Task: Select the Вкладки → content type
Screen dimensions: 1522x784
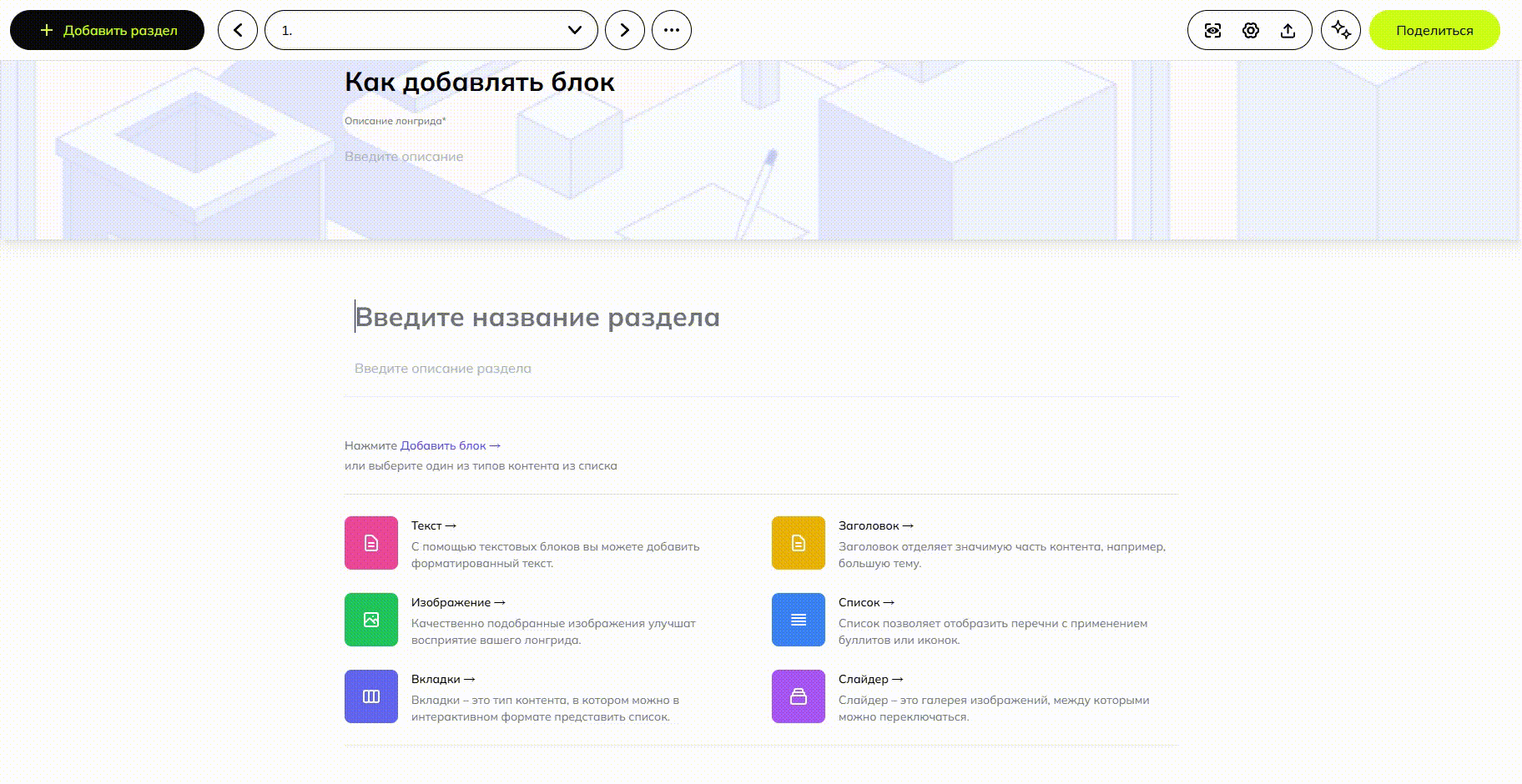Action: 443,679
